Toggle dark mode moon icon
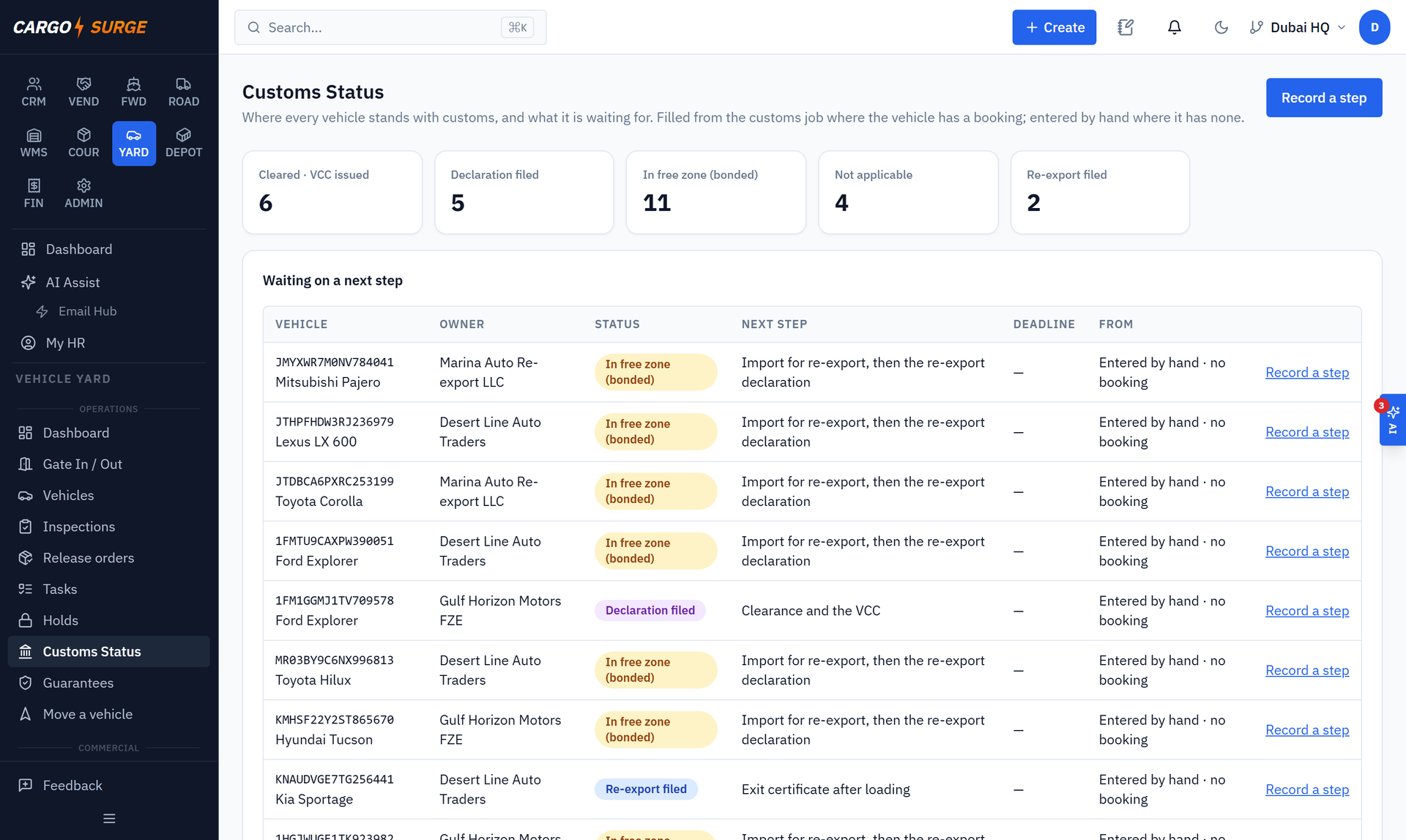 pos(1221,27)
